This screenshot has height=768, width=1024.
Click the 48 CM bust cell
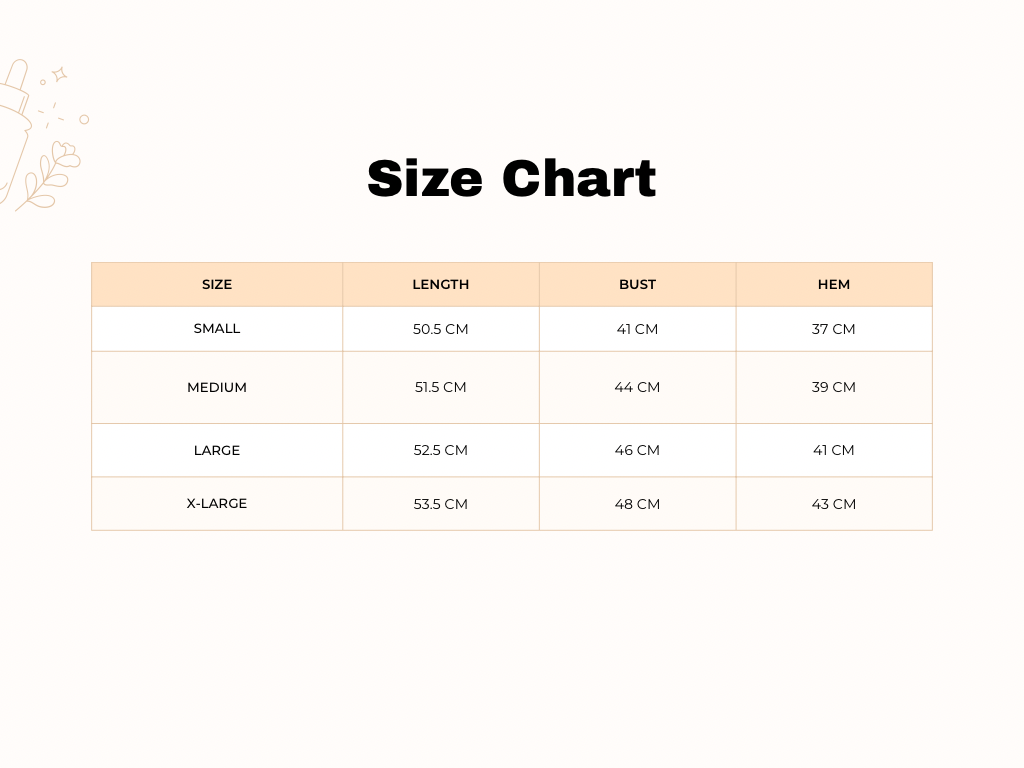coord(637,504)
